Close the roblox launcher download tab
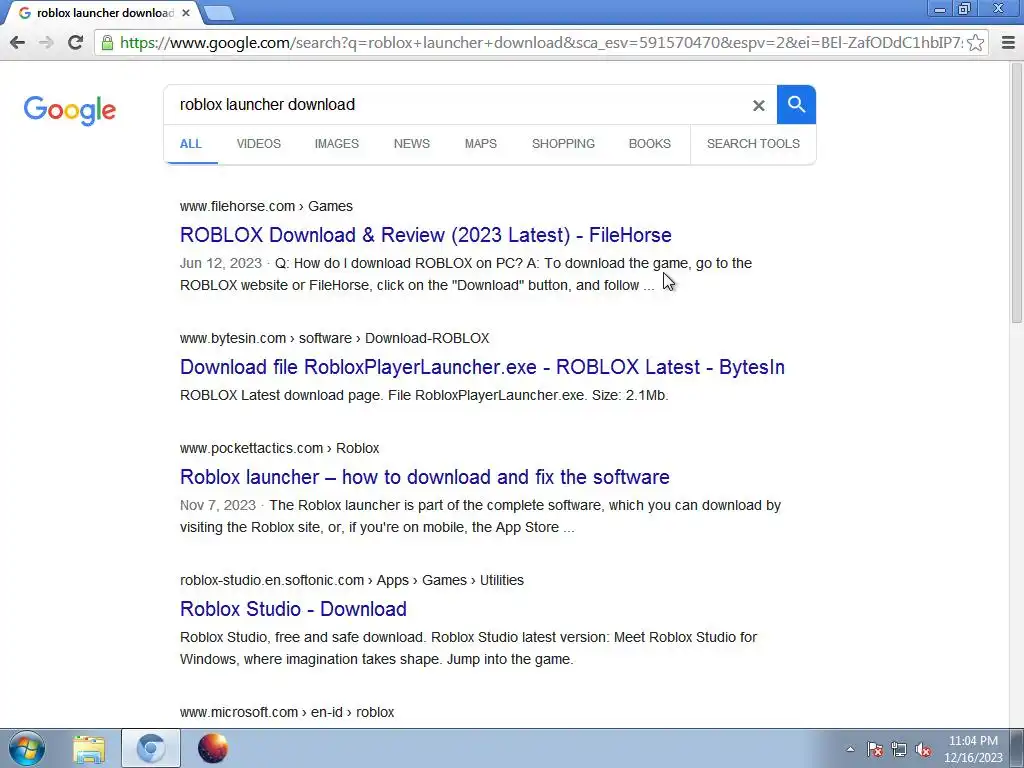This screenshot has width=1024, height=768. 186,13
